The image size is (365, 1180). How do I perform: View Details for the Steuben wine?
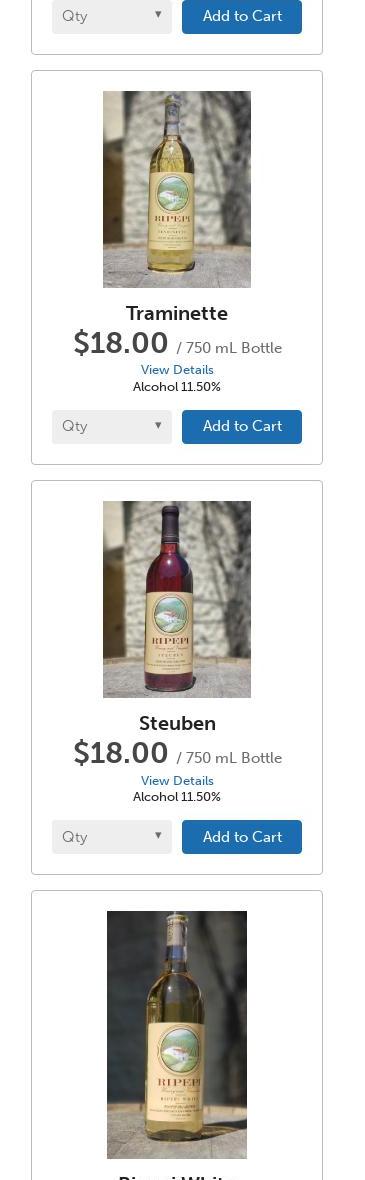pyautogui.click(x=177, y=780)
